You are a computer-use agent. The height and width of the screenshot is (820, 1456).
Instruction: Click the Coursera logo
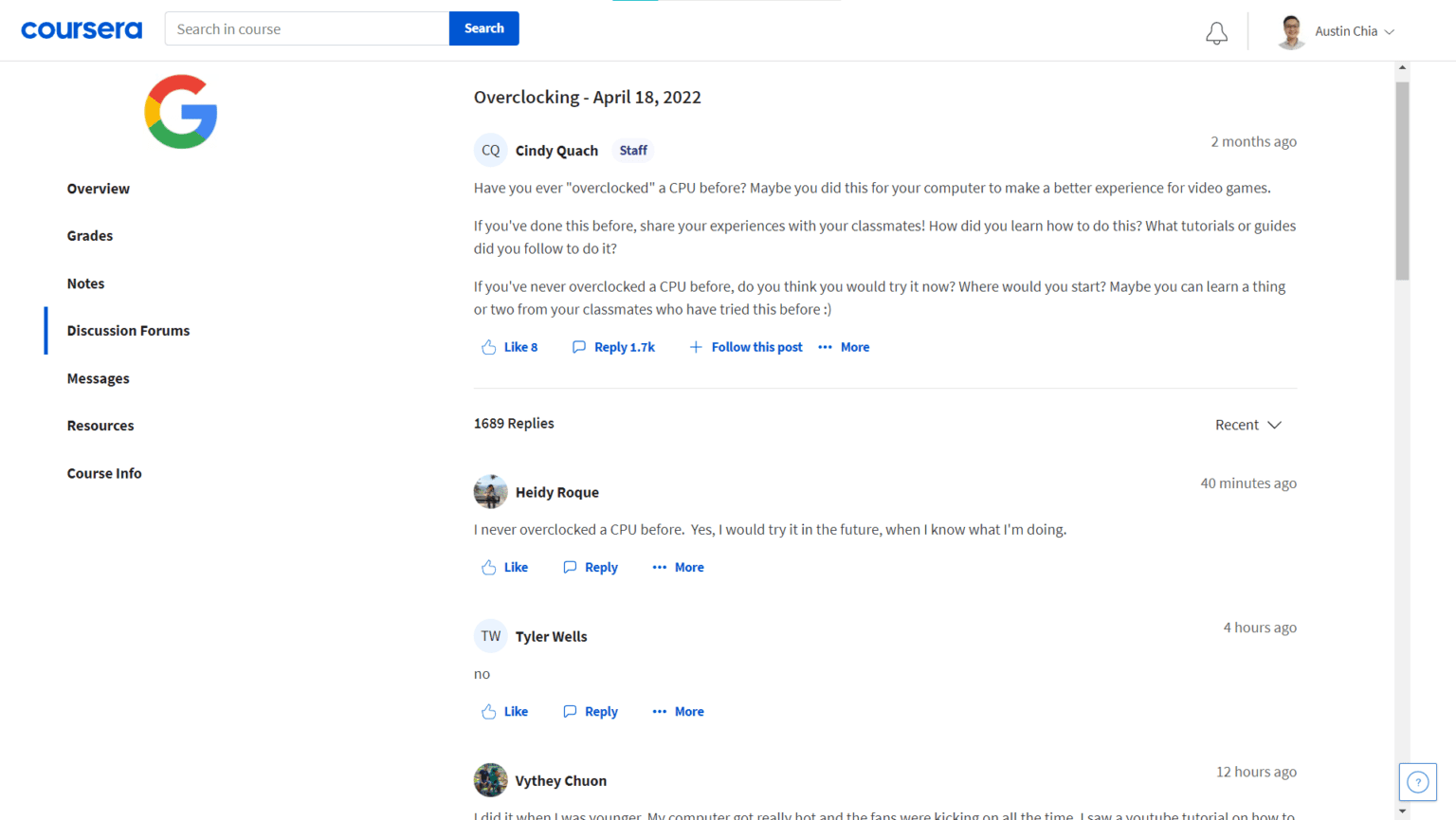(x=81, y=28)
